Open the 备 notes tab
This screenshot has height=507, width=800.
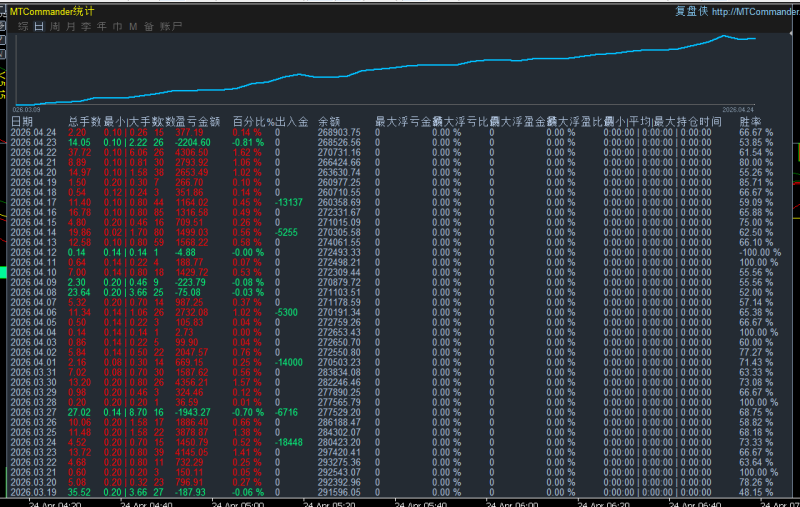click(x=148, y=27)
